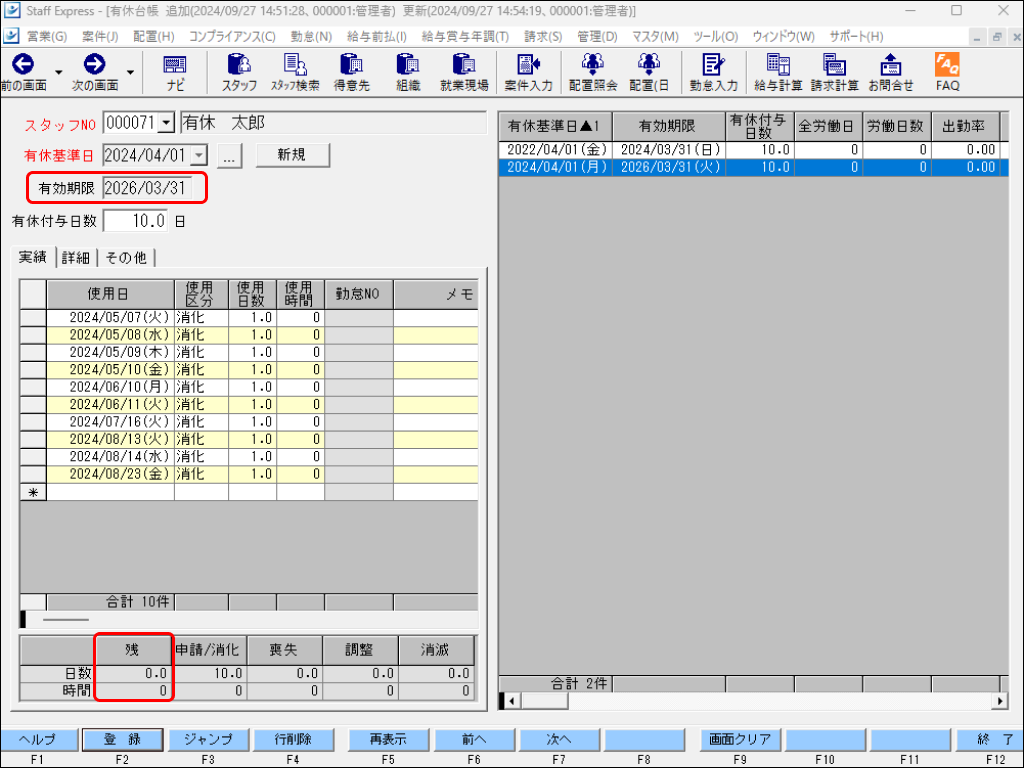Switch to the 詳細 tab

click(76, 258)
